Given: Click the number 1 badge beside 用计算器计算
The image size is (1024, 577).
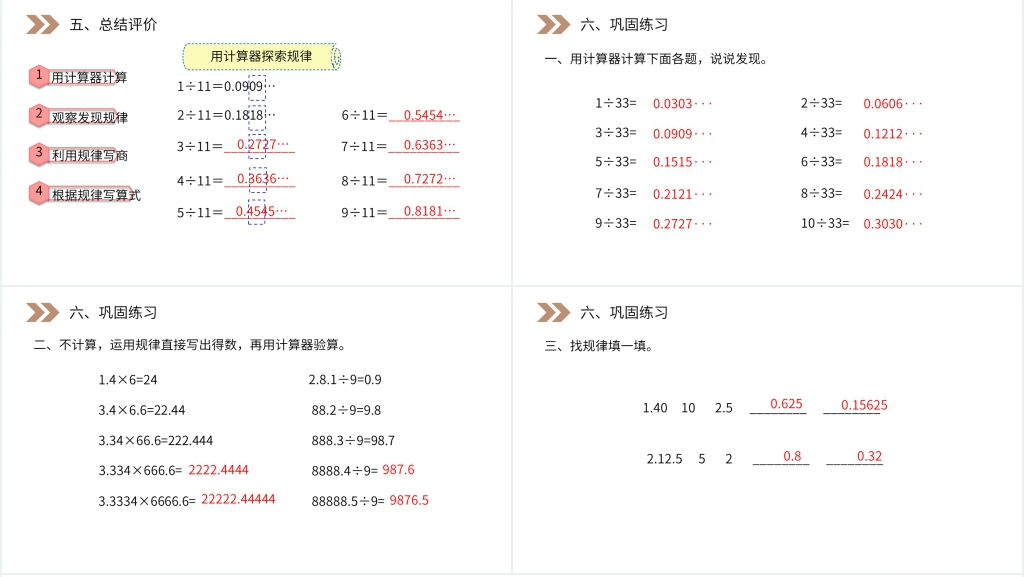Looking at the screenshot, I should (39, 76).
